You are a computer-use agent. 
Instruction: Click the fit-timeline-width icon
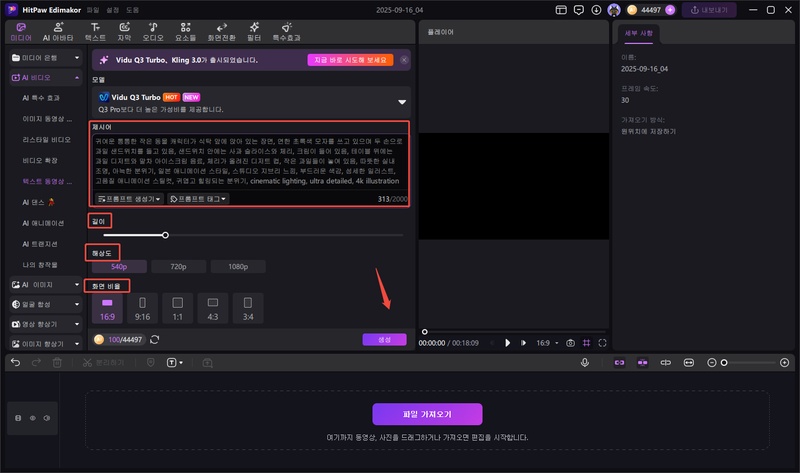[x=689, y=362]
